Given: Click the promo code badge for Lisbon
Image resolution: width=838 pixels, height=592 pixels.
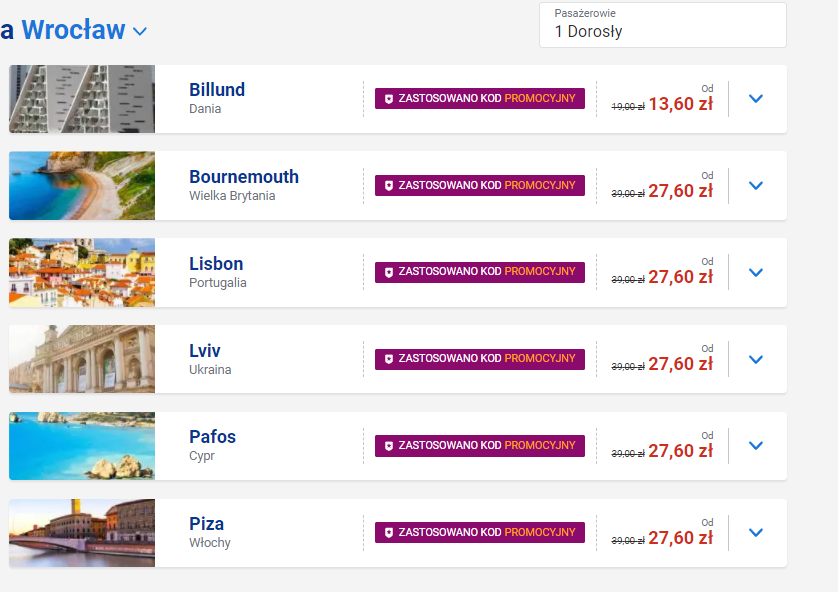Looking at the screenshot, I should [x=480, y=272].
